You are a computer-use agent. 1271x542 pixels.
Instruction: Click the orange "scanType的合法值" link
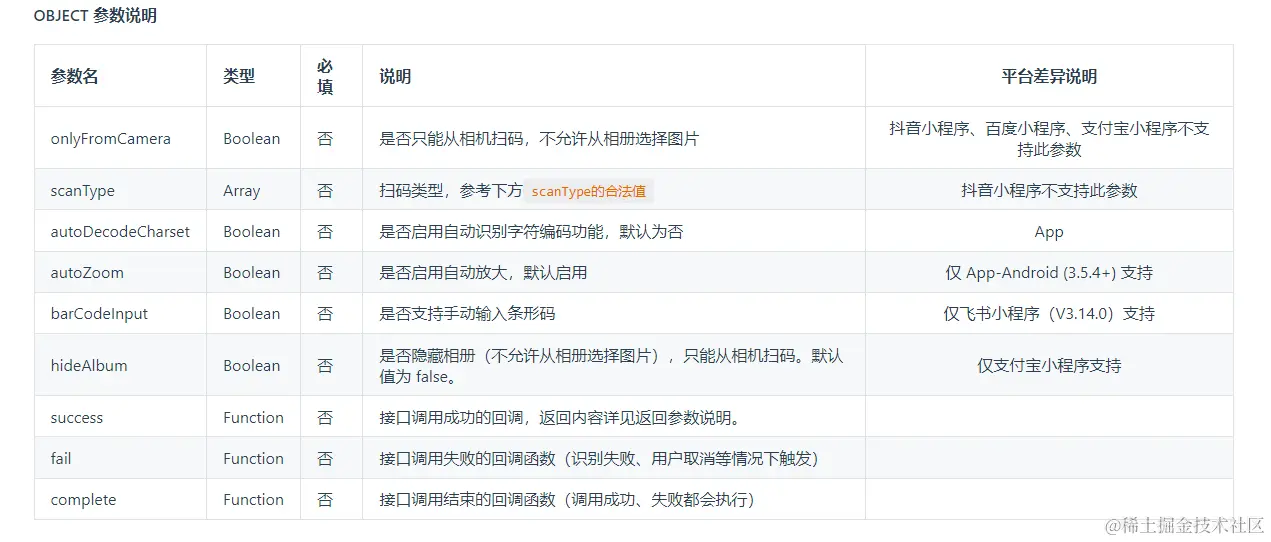coord(588,191)
